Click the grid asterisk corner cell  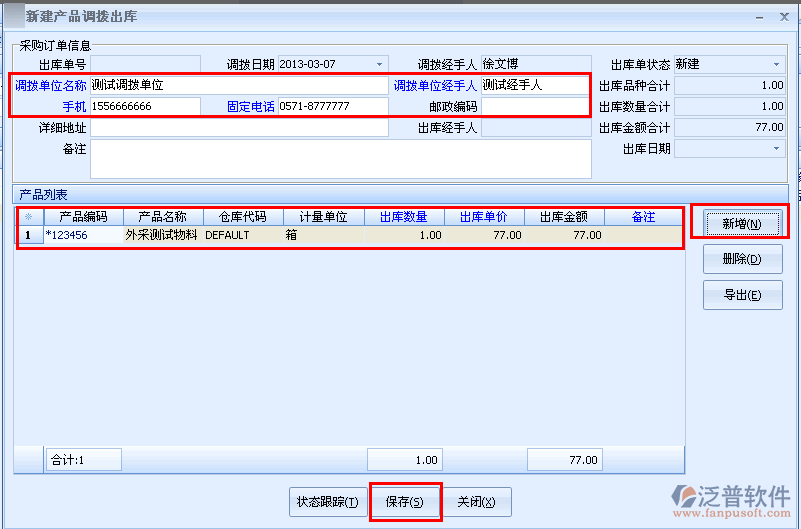click(x=28, y=217)
